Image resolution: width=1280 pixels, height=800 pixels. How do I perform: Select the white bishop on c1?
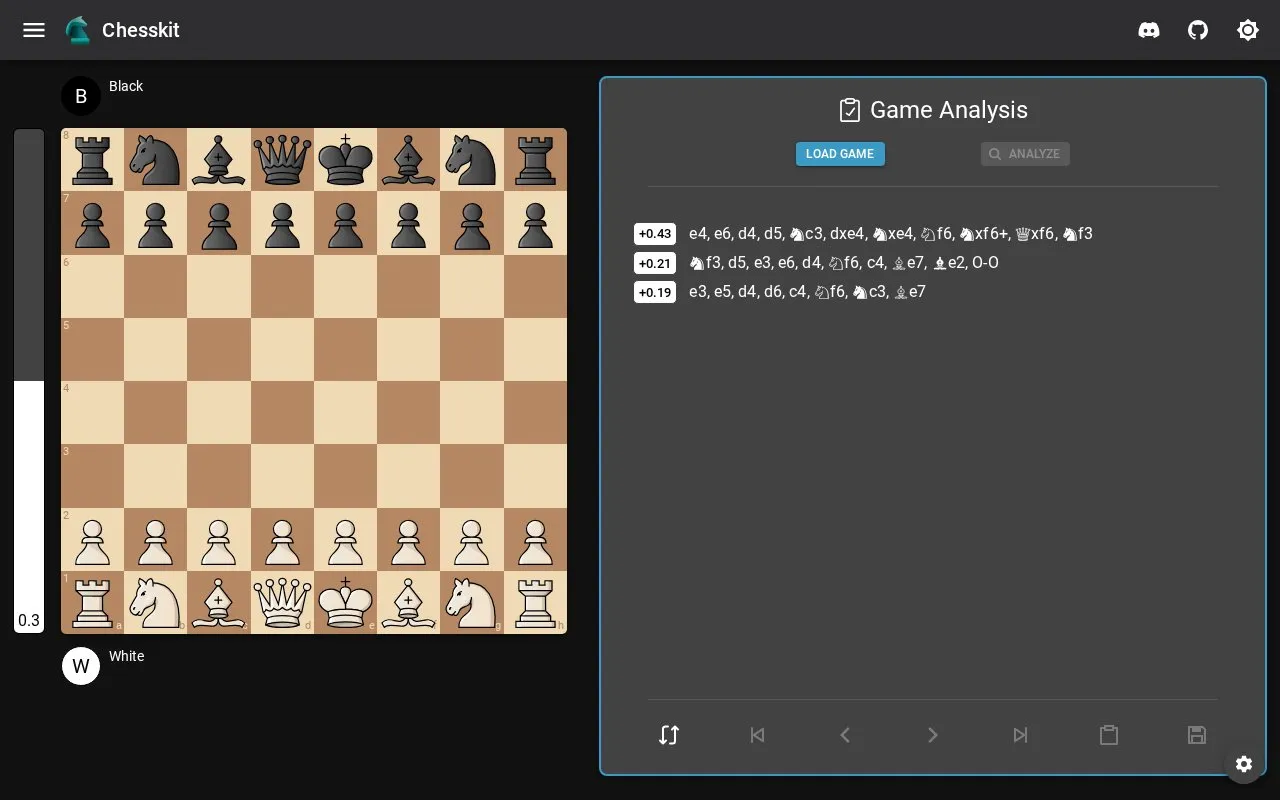coord(219,602)
